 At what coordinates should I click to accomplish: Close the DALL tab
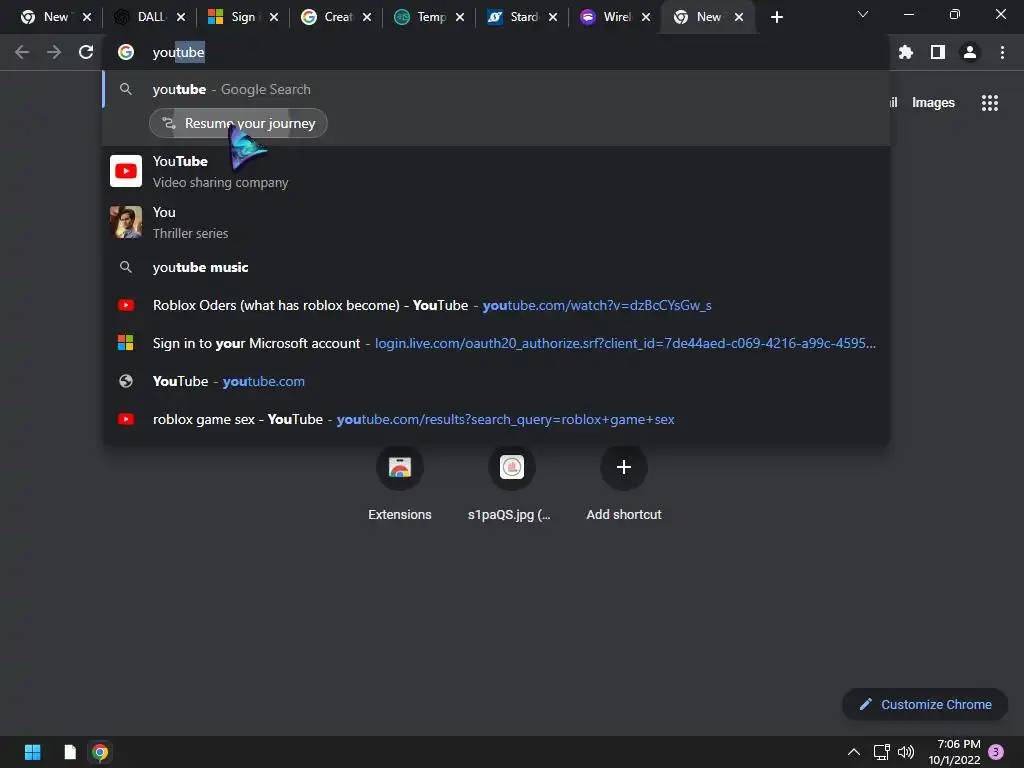181,17
